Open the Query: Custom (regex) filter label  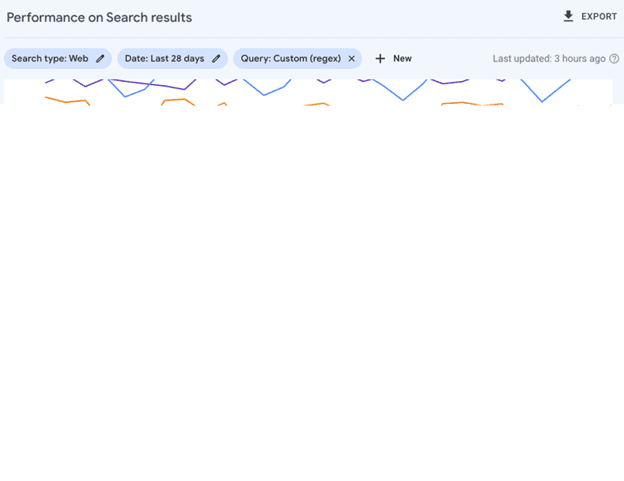[291, 58]
